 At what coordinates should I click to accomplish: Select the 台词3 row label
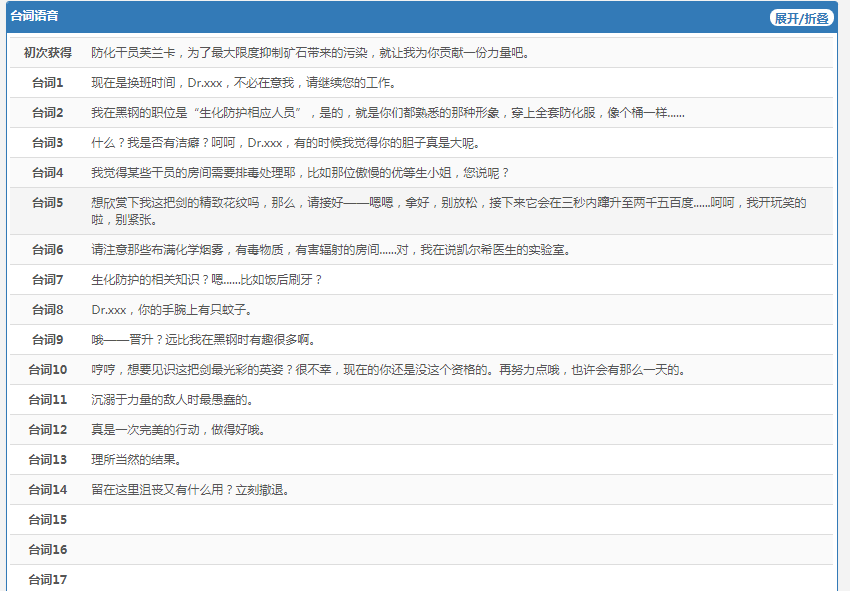(x=48, y=143)
